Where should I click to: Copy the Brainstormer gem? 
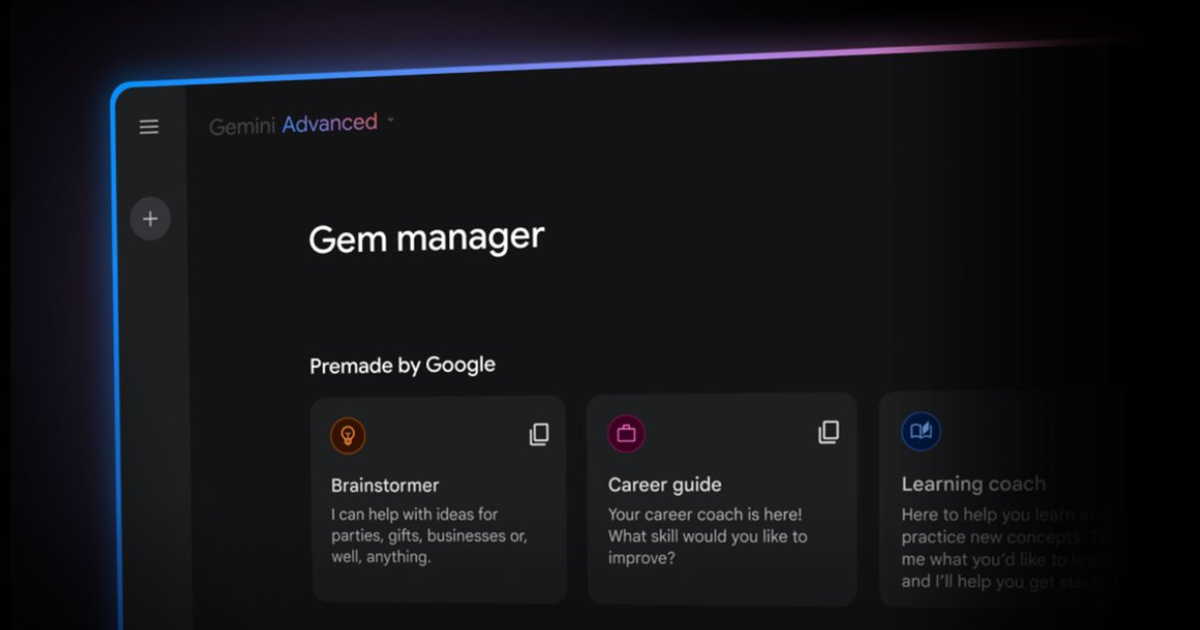pyautogui.click(x=539, y=434)
